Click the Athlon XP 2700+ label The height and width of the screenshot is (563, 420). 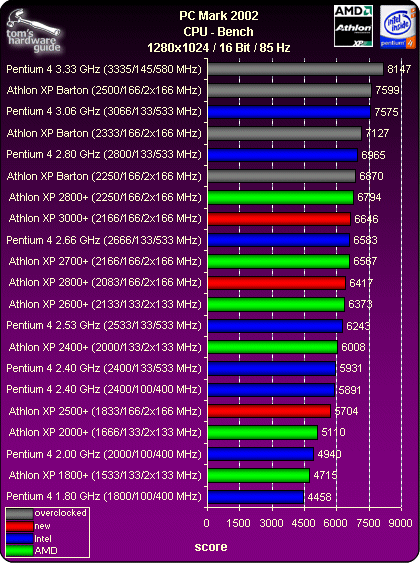click(x=105, y=261)
